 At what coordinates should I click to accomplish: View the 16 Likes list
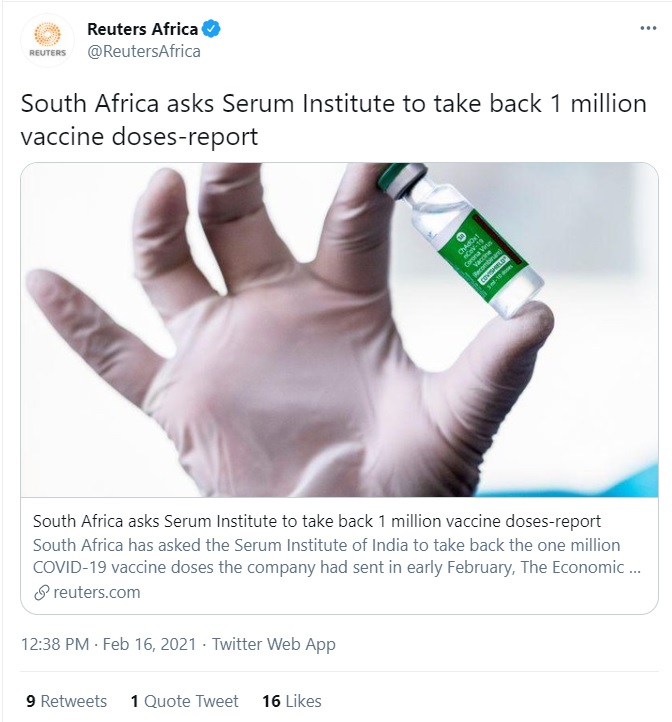[x=291, y=701]
